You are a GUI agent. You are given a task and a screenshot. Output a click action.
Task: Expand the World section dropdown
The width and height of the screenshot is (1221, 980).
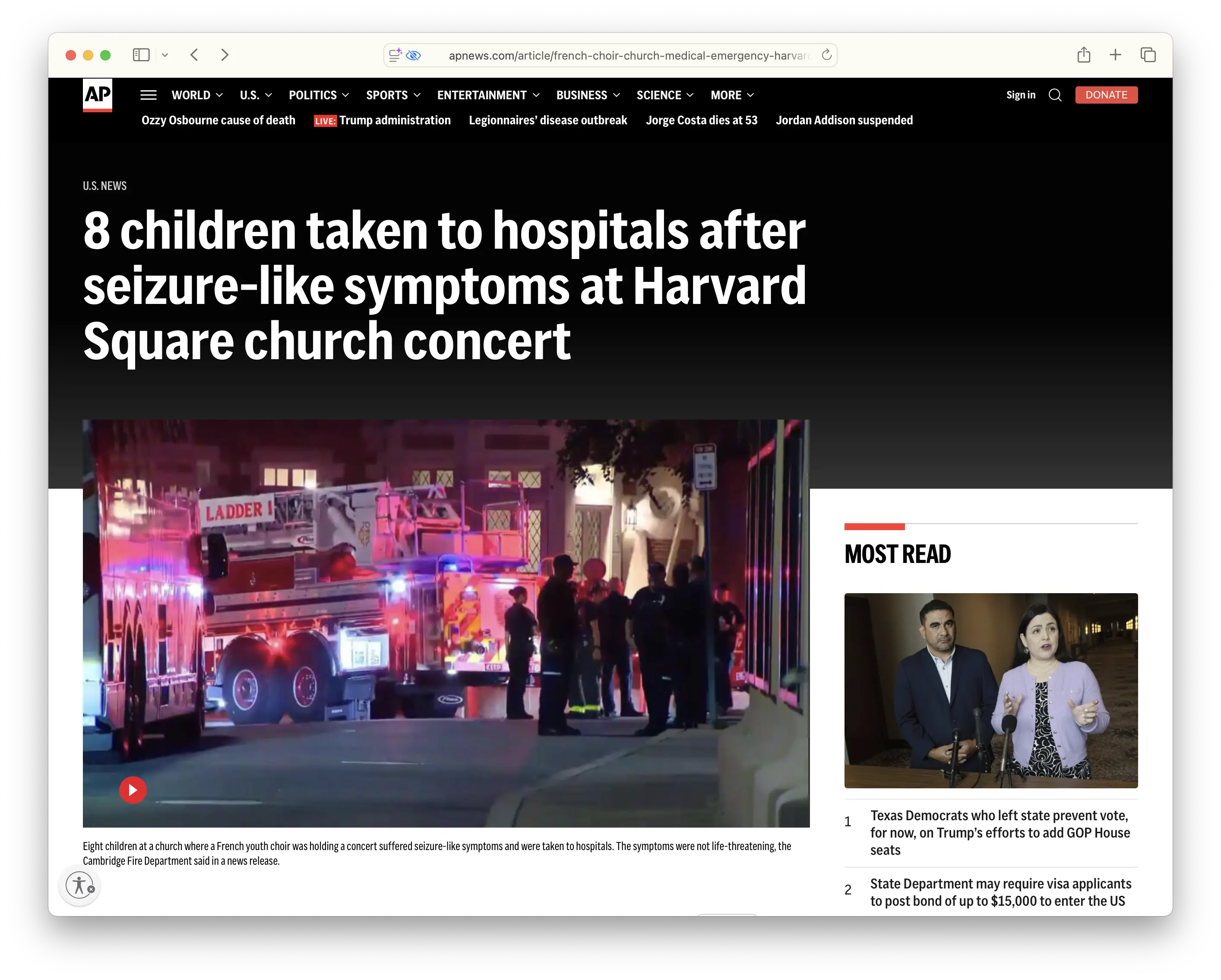[219, 95]
